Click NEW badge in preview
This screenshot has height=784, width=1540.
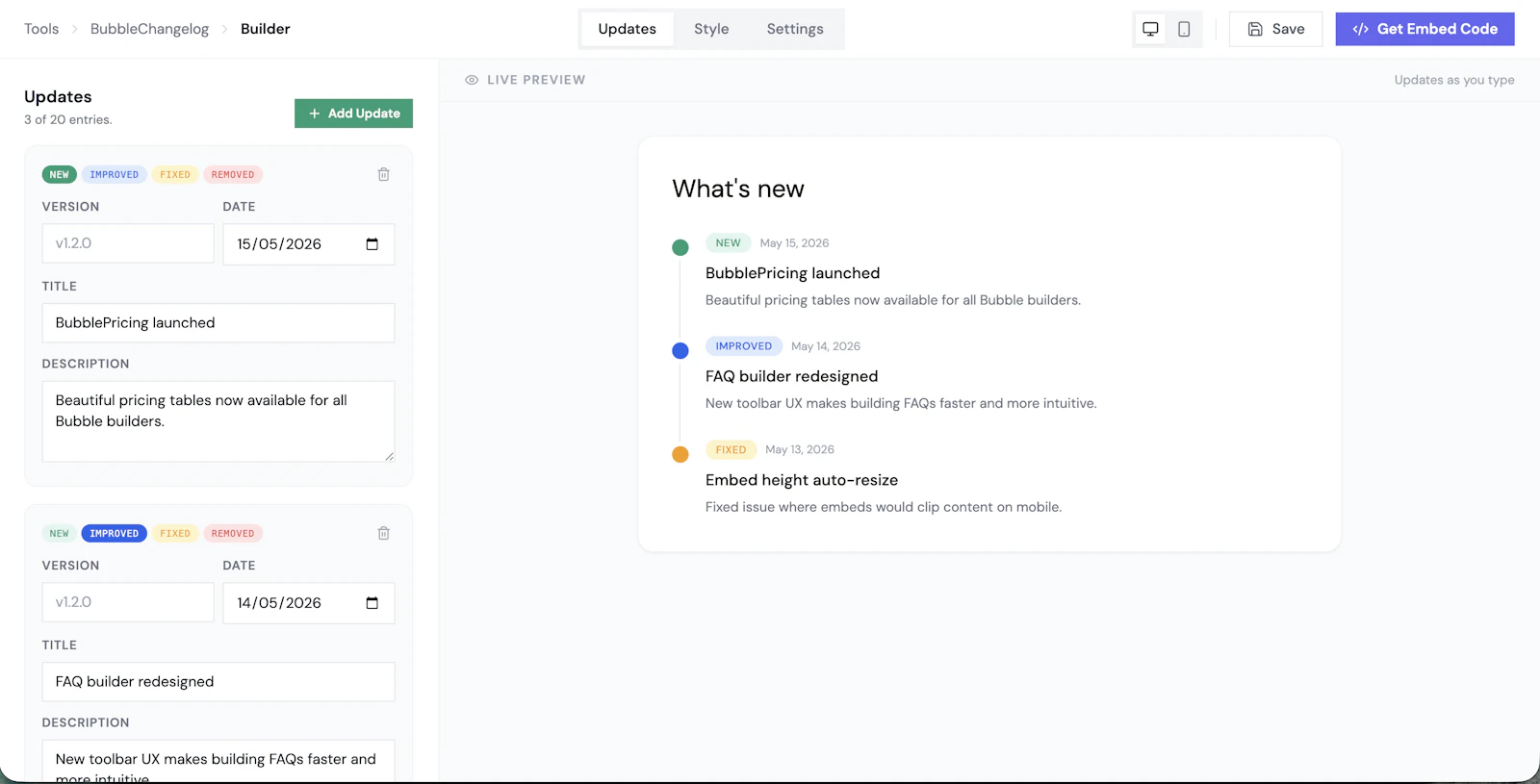click(729, 243)
